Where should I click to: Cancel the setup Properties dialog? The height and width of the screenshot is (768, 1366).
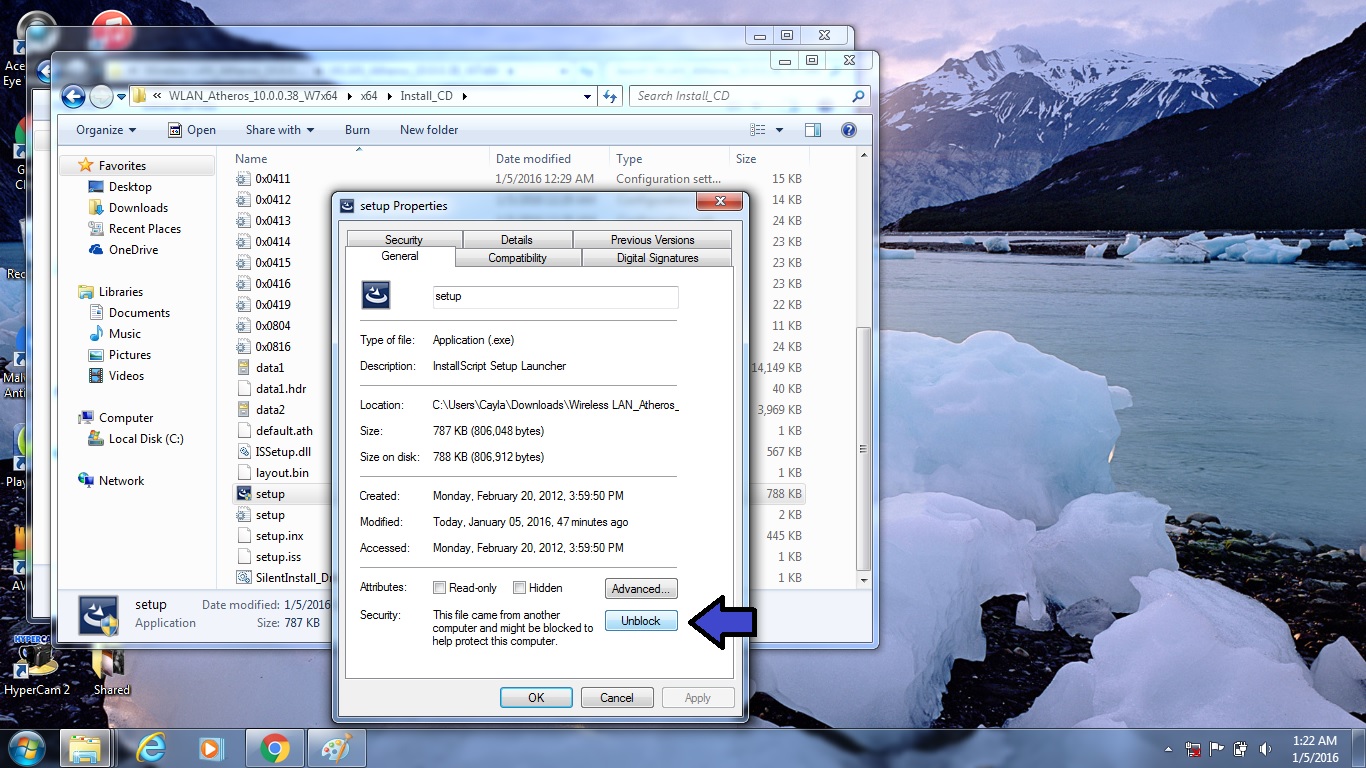click(x=617, y=698)
